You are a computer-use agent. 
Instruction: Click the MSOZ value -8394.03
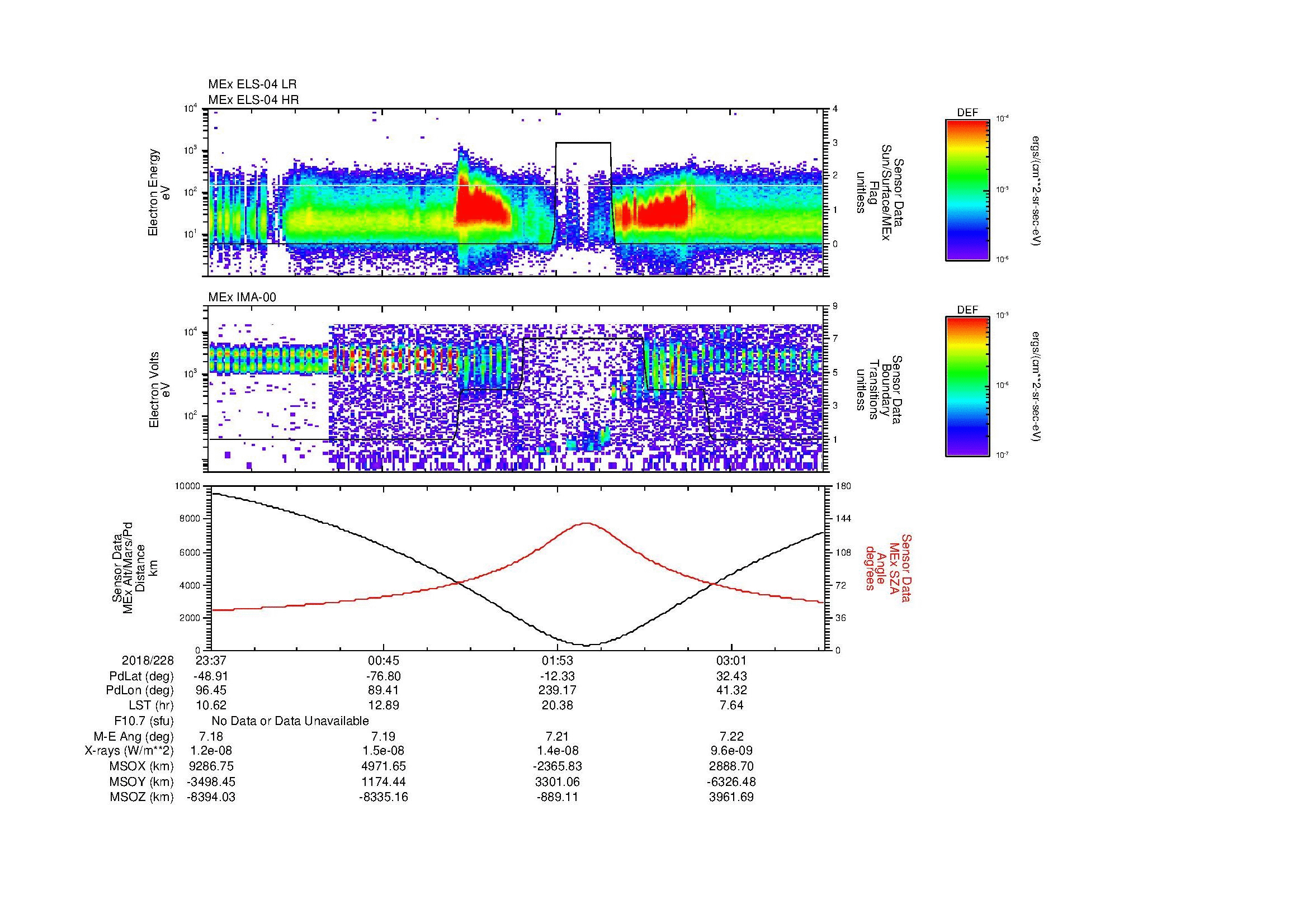click(211, 797)
